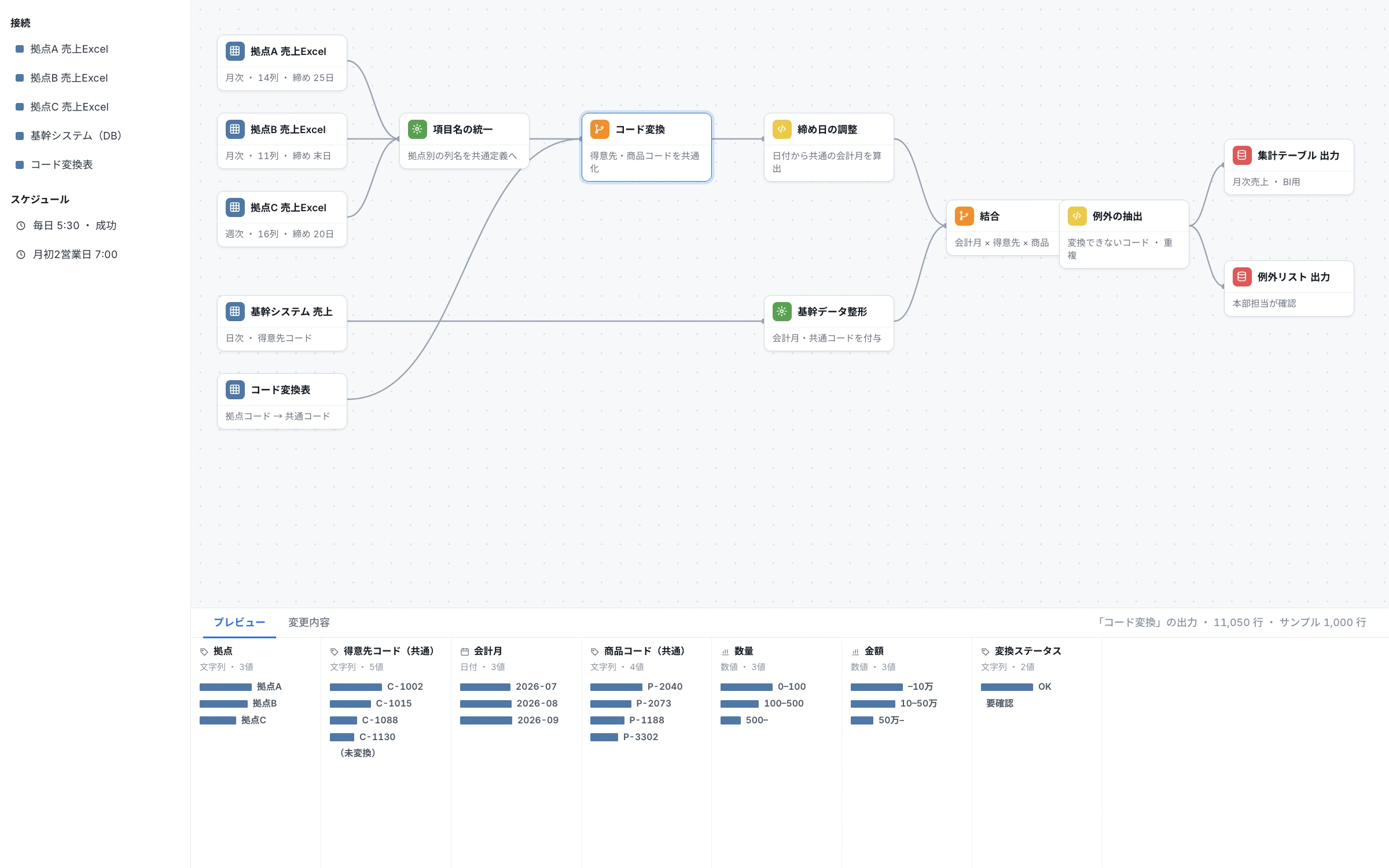Click the red database icon on 集計テーブル 出力
The height and width of the screenshot is (868, 1389).
pyautogui.click(x=1241, y=155)
